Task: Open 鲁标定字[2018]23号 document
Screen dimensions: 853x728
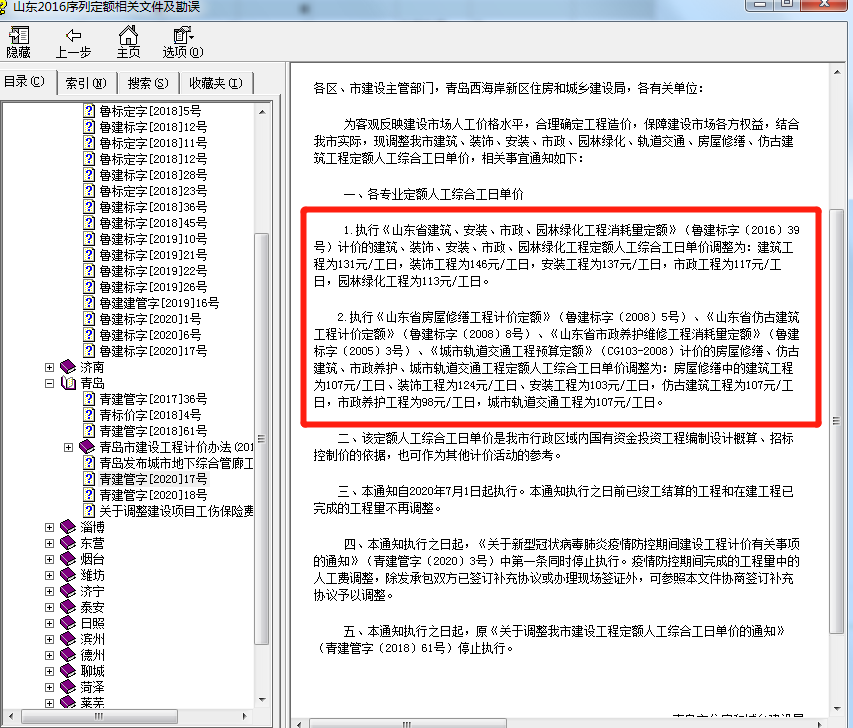Action: pyautogui.click(x=153, y=191)
